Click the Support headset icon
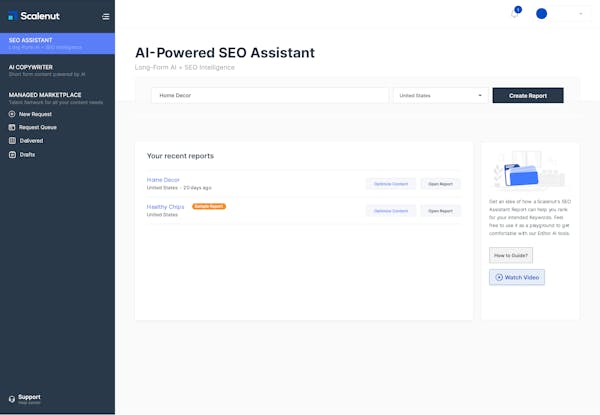This screenshot has width=600, height=415. 12,399
